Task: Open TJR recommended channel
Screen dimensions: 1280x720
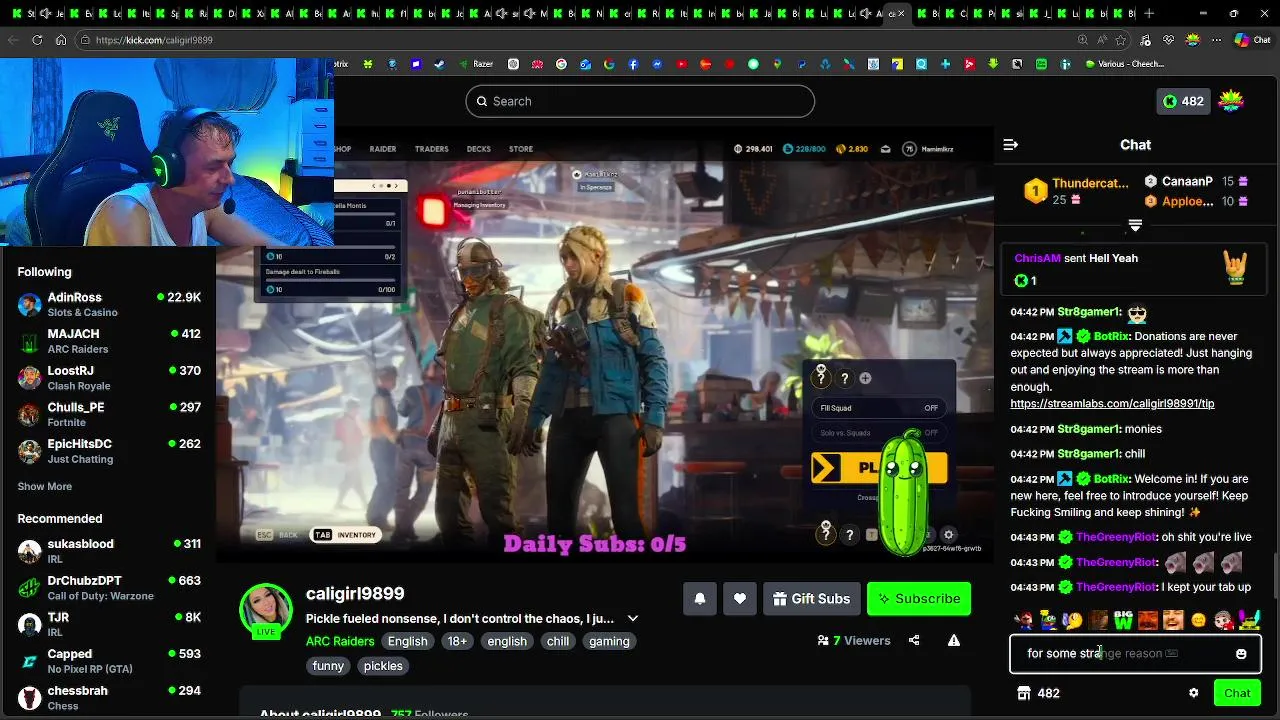Action: click(x=108, y=625)
